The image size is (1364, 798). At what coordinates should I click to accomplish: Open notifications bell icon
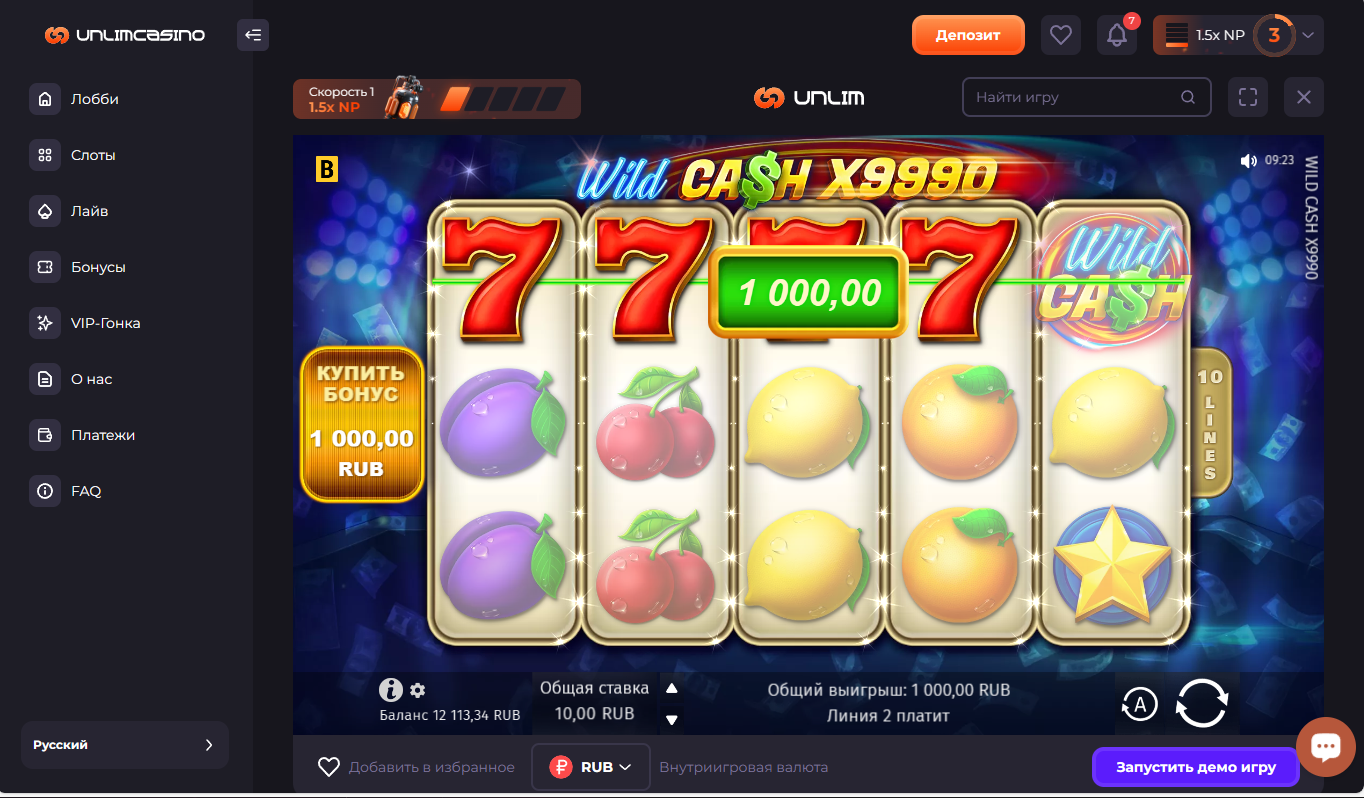pos(1117,36)
